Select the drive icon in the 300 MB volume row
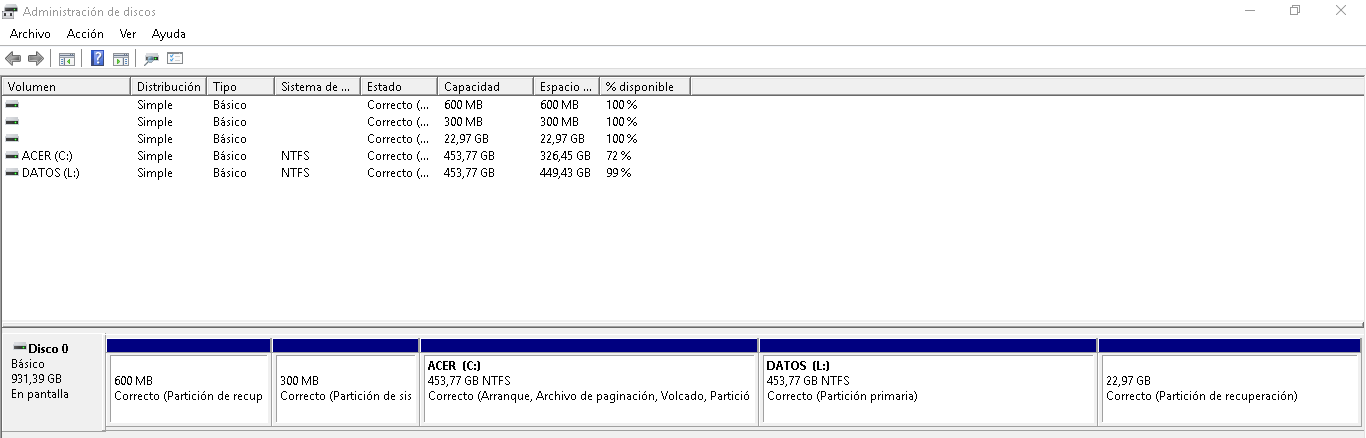This screenshot has width=1366, height=438. pyautogui.click(x=12, y=121)
